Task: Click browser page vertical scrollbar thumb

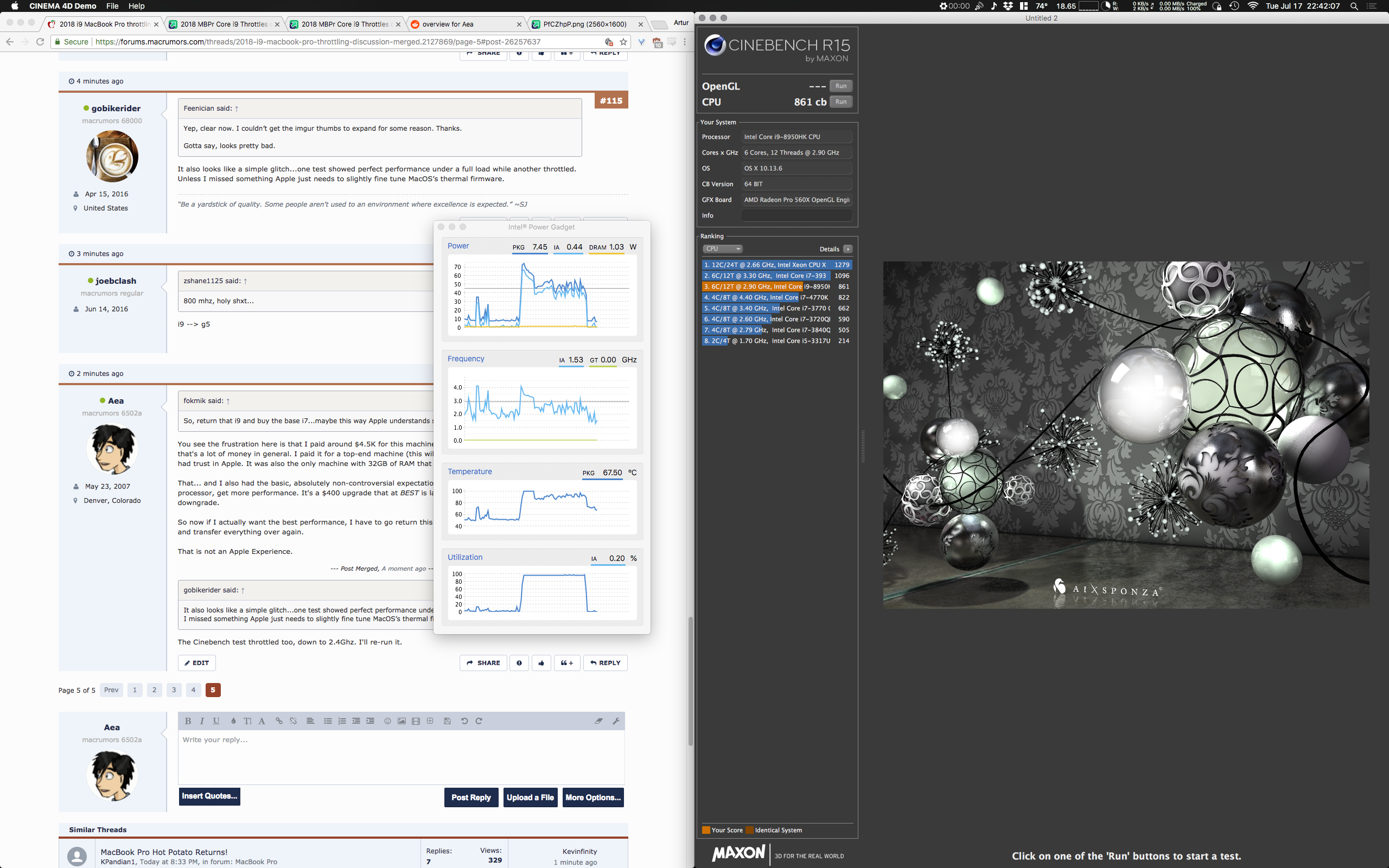Action: pos(691,681)
